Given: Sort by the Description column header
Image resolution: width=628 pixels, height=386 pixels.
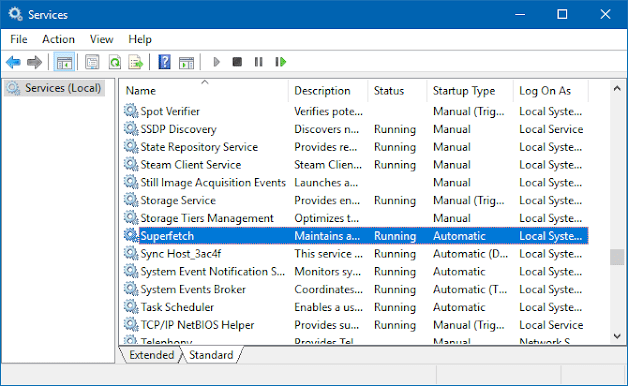Looking at the screenshot, I should coord(327,91).
